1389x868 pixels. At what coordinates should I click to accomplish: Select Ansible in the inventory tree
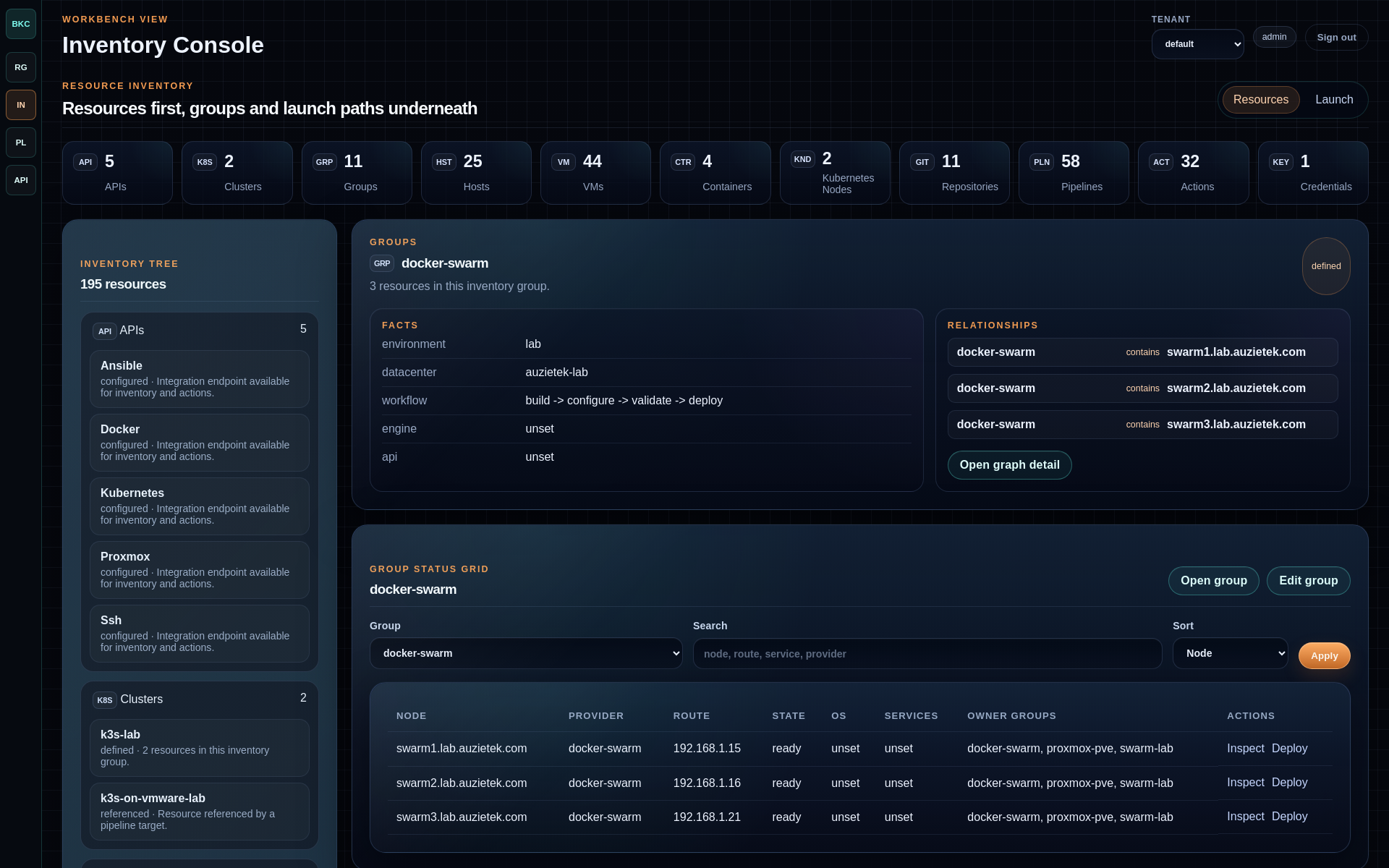click(x=200, y=379)
